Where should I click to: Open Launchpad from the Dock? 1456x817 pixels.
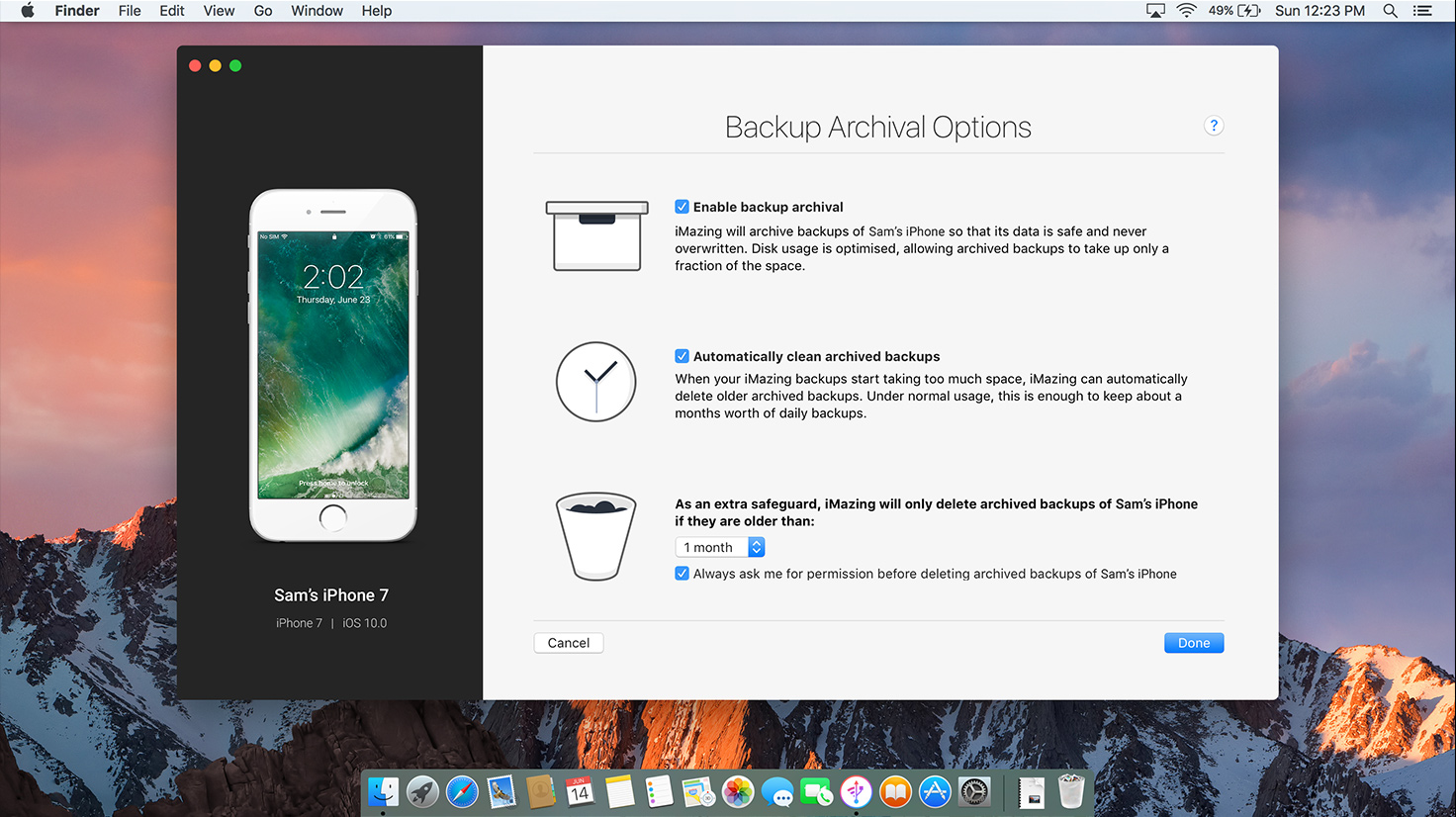422,791
